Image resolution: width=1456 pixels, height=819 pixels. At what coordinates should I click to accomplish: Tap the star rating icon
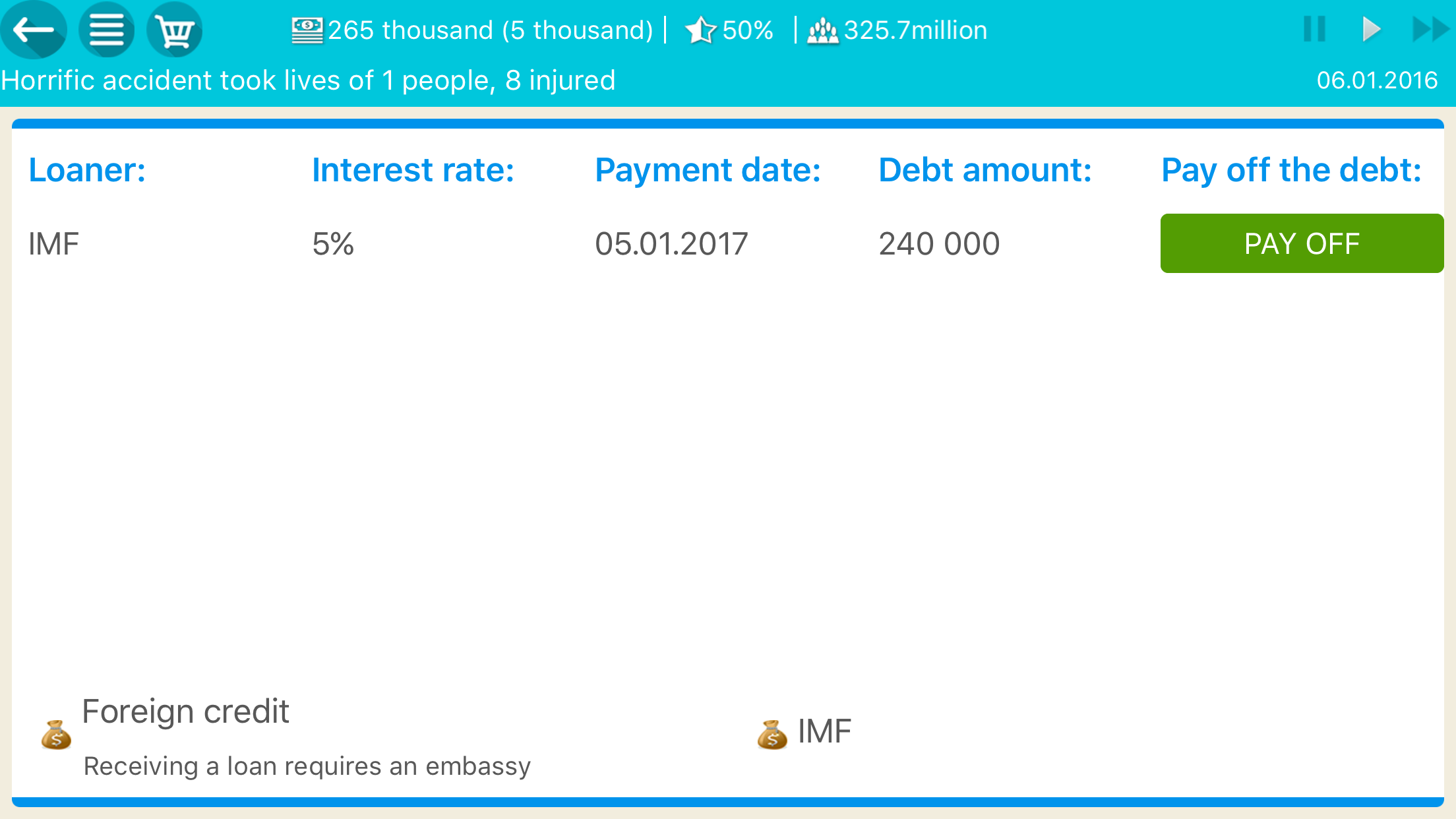coord(700,30)
